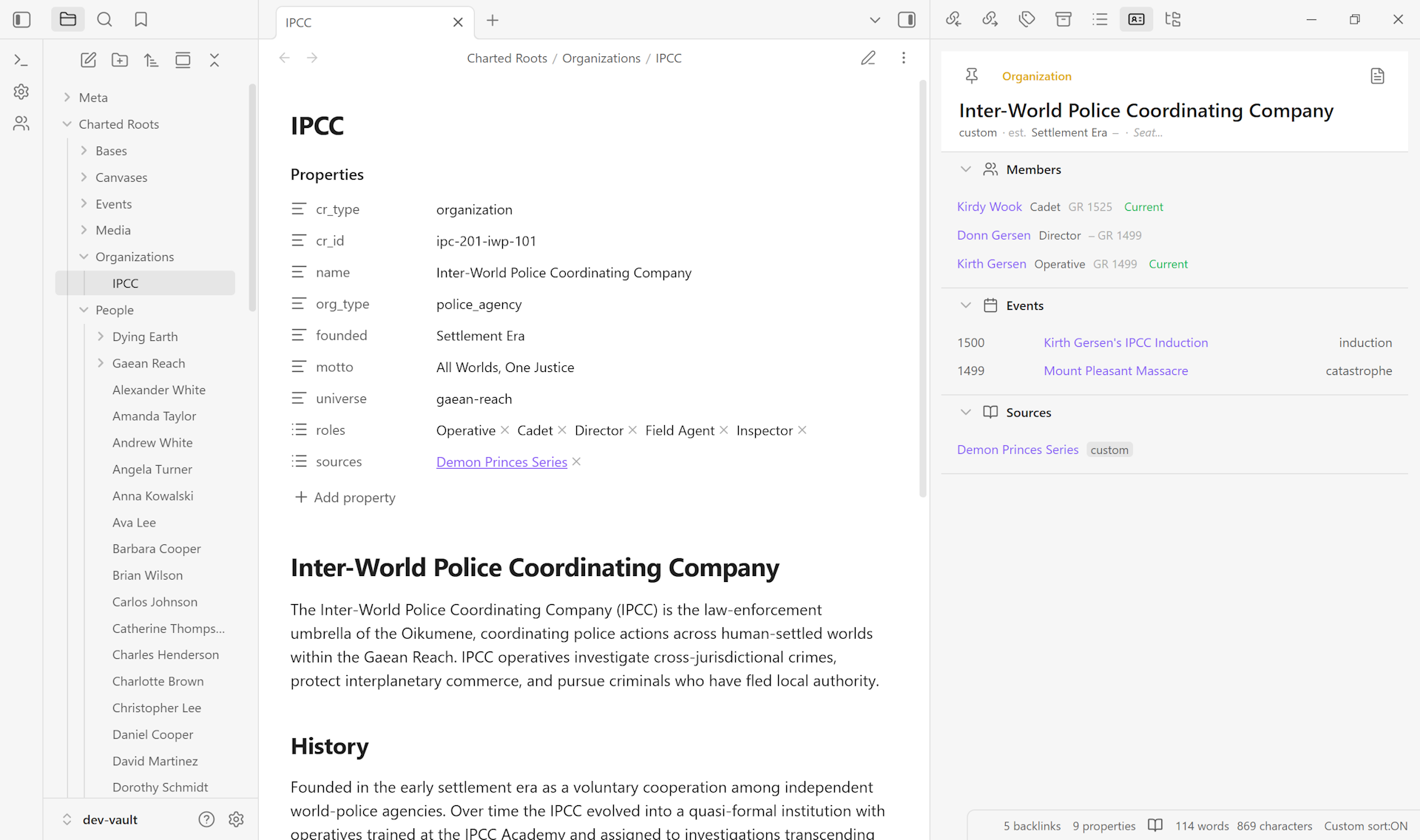Click the 5 backlinks status item

tap(1032, 826)
